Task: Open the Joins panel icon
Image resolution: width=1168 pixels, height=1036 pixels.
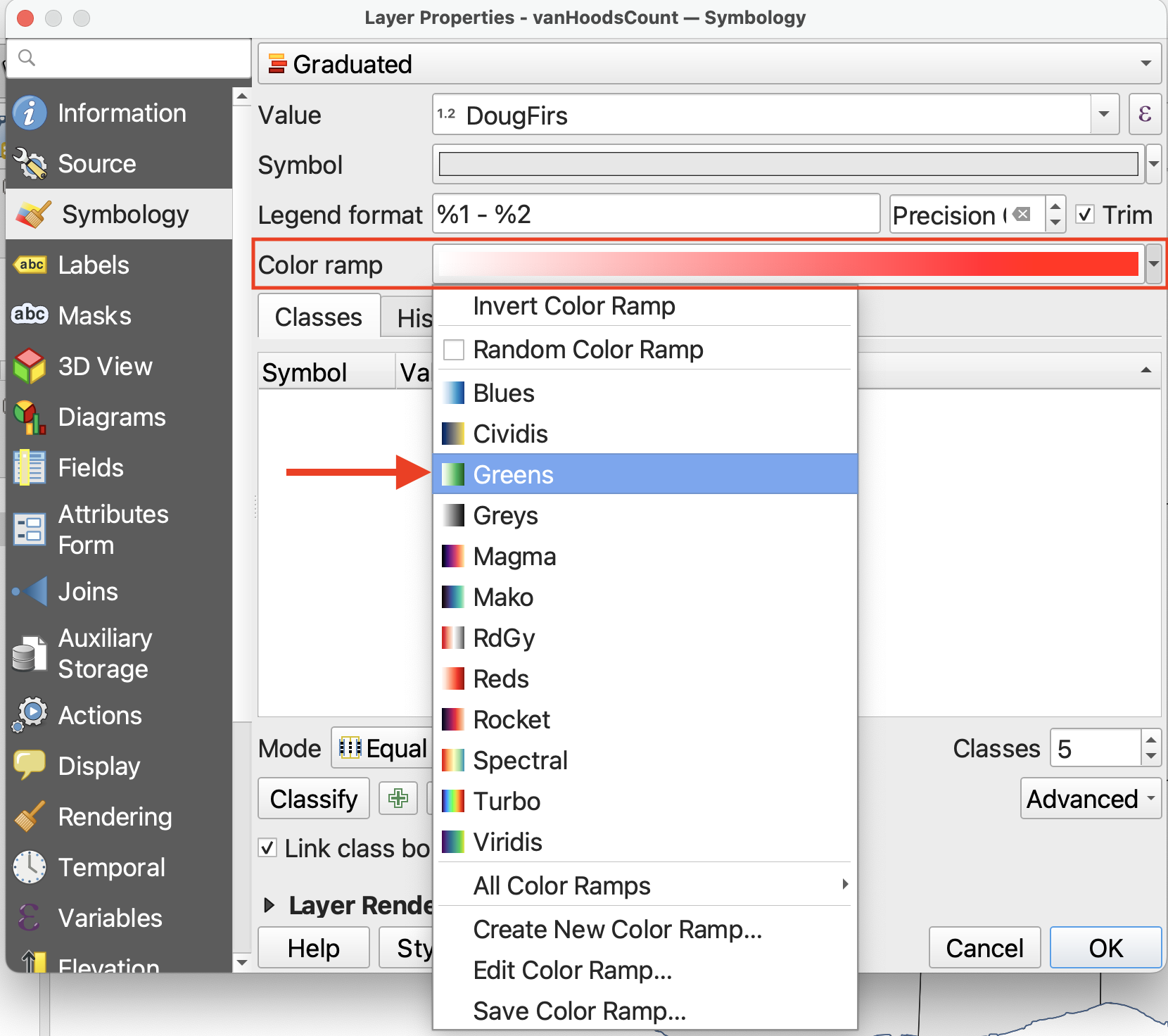Action: 30,592
